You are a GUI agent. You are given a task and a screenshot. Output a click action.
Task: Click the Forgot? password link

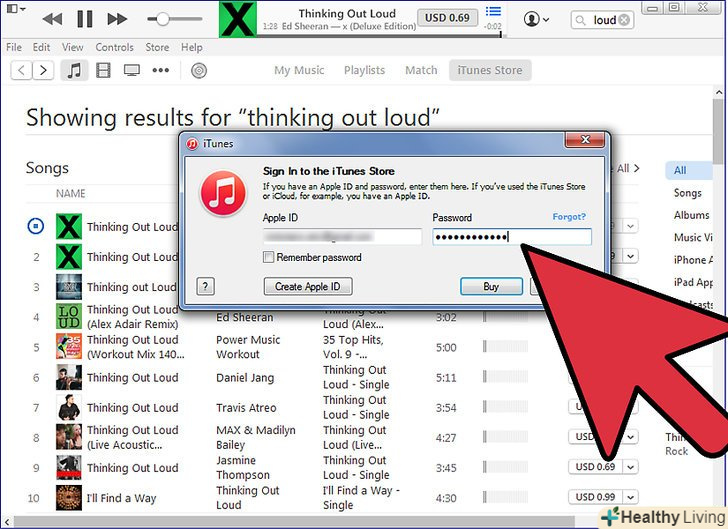tap(569, 217)
